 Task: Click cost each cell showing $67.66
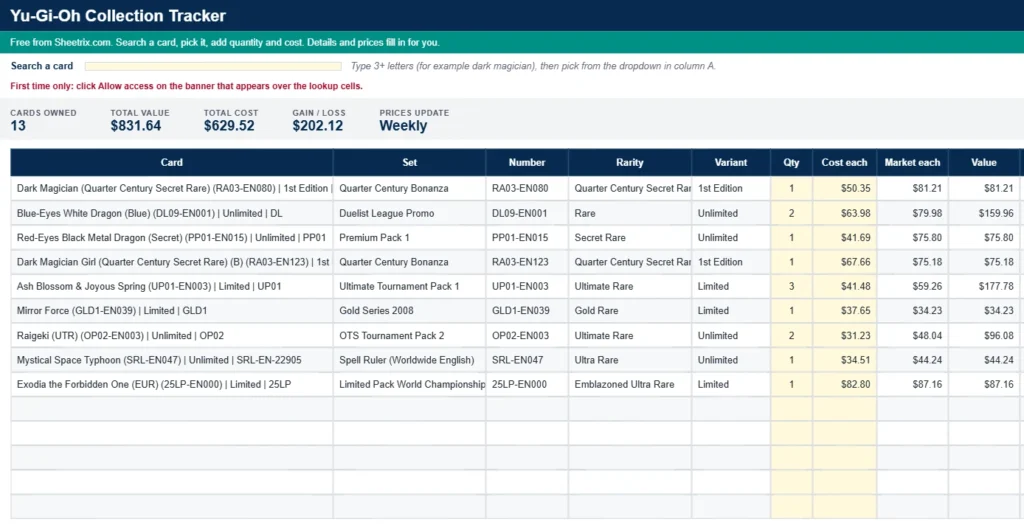click(844, 262)
